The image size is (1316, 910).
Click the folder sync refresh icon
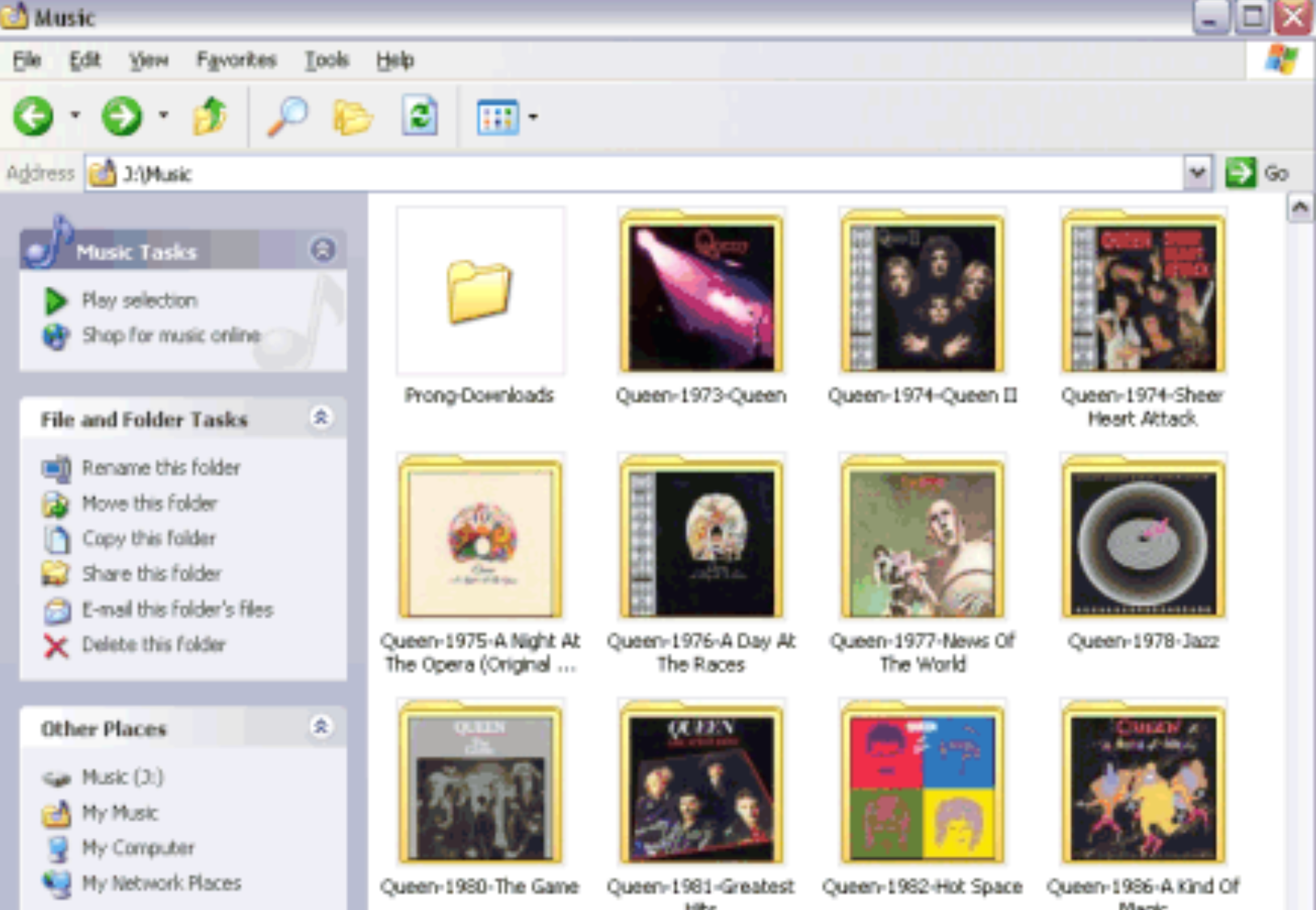click(420, 116)
